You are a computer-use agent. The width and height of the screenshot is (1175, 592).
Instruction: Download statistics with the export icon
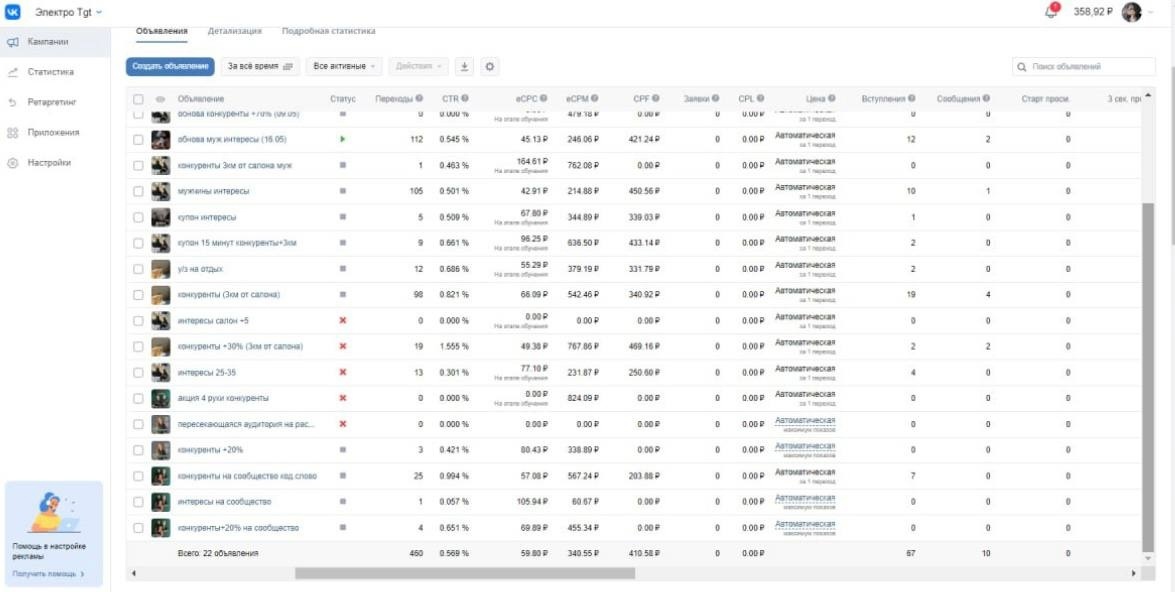point(465,67)
